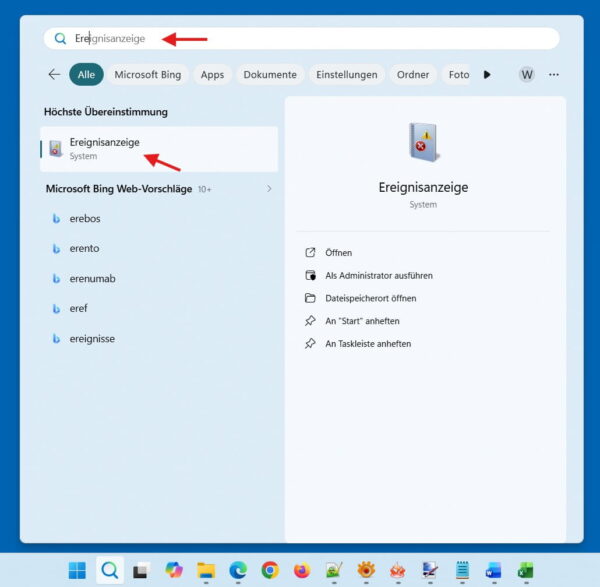Click the Search icon on the taskbar
Viewport: 600px width, 587px height.
pos(110,571)
